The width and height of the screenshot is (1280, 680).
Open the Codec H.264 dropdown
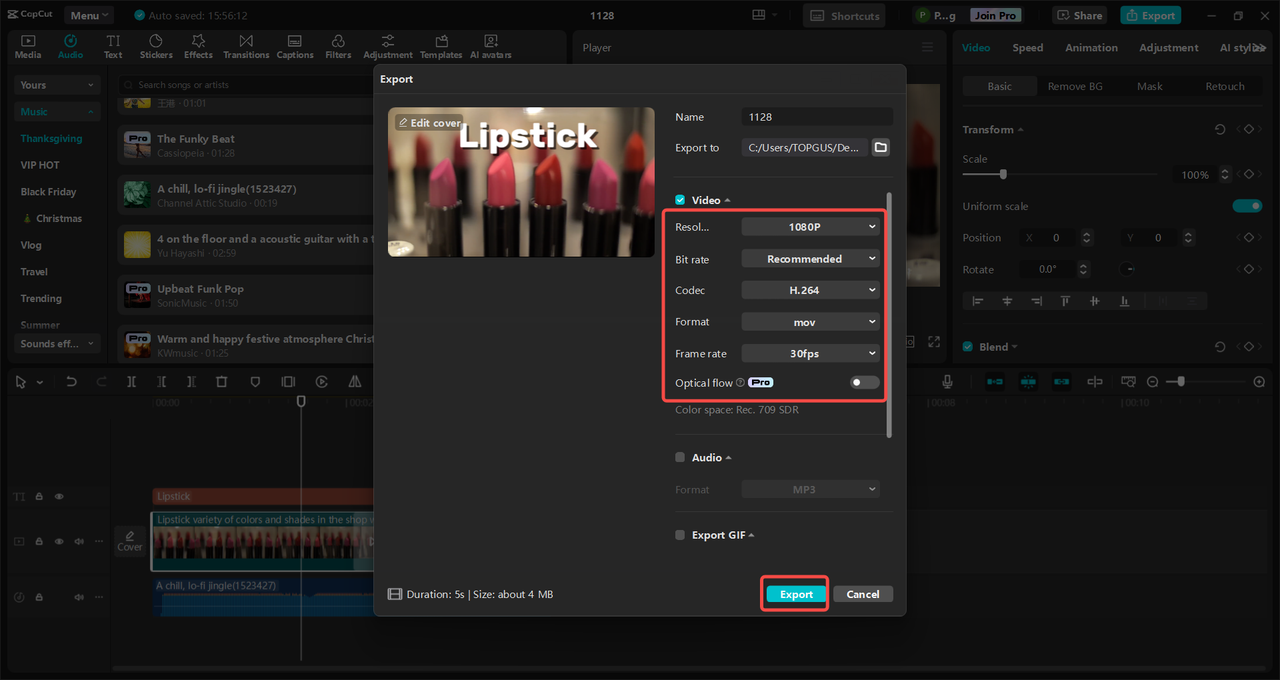pyautogui.click(x=811, y=290)
